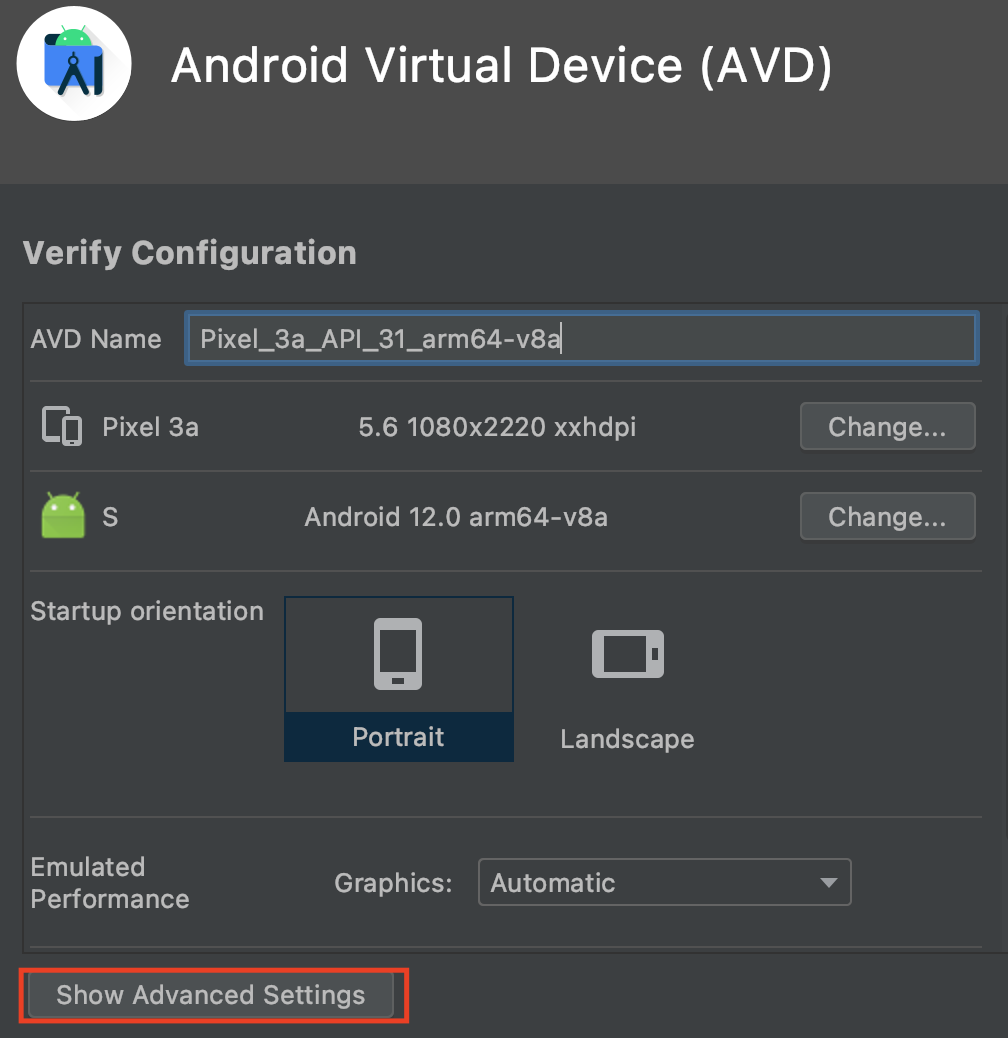Screen dimensions: 1008x1038
Task: Focus the AVD Name text field
Action: pyautogui.click(x=582, y=338)
